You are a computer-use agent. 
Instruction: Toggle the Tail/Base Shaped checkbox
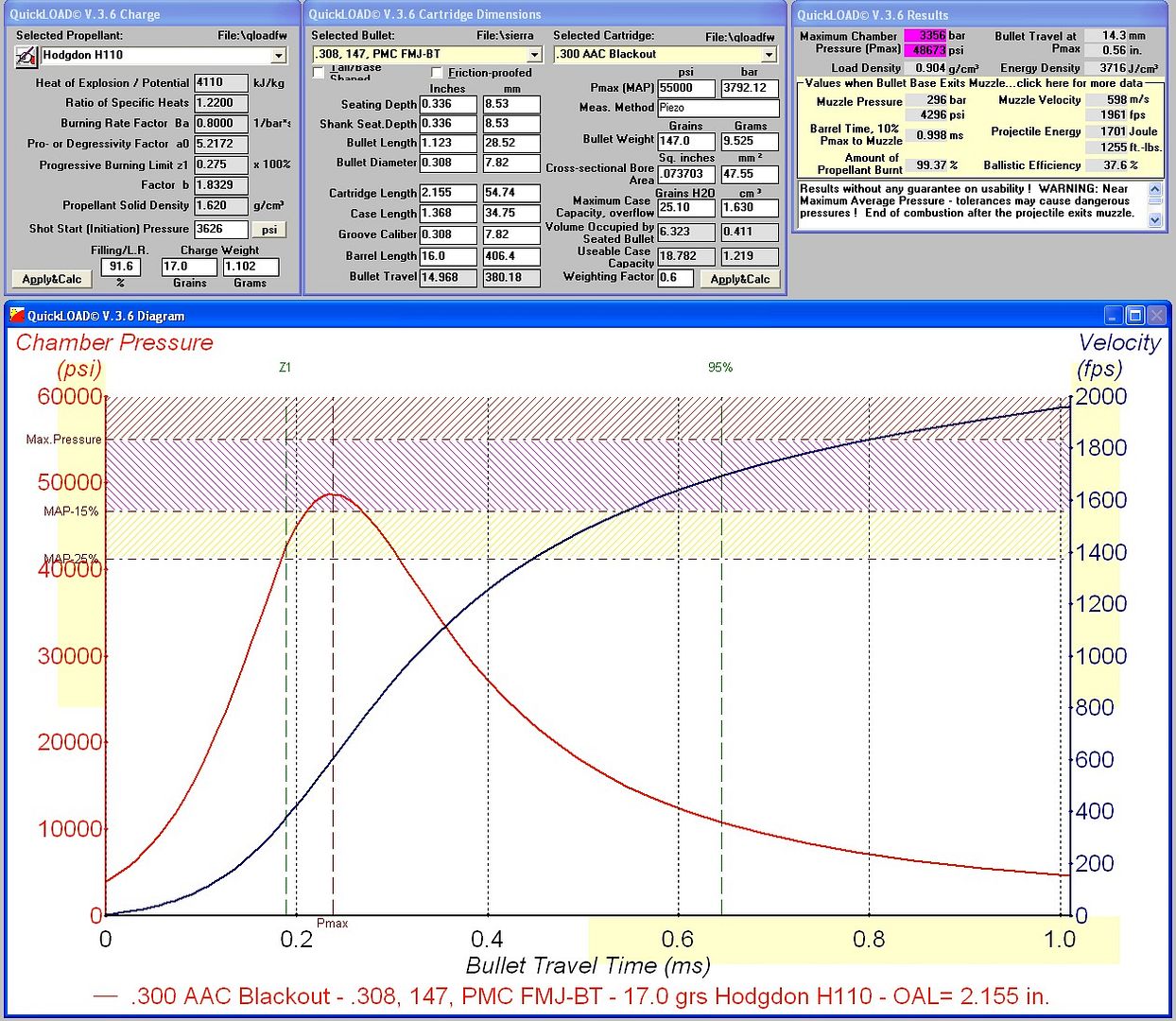click(x=319, y=73)
